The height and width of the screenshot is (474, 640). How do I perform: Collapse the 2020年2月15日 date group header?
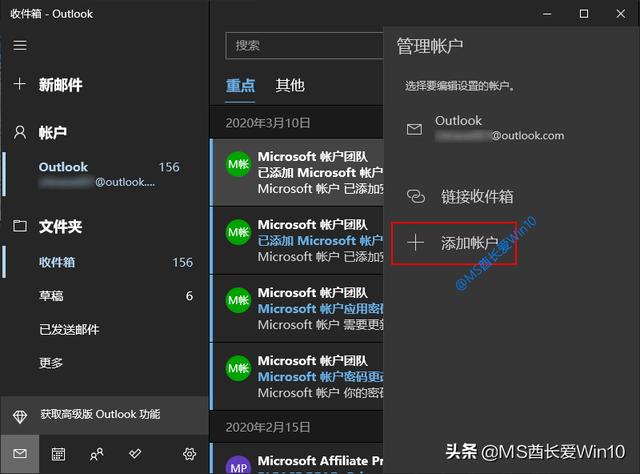pyautogui.click(x=297, y=427)
